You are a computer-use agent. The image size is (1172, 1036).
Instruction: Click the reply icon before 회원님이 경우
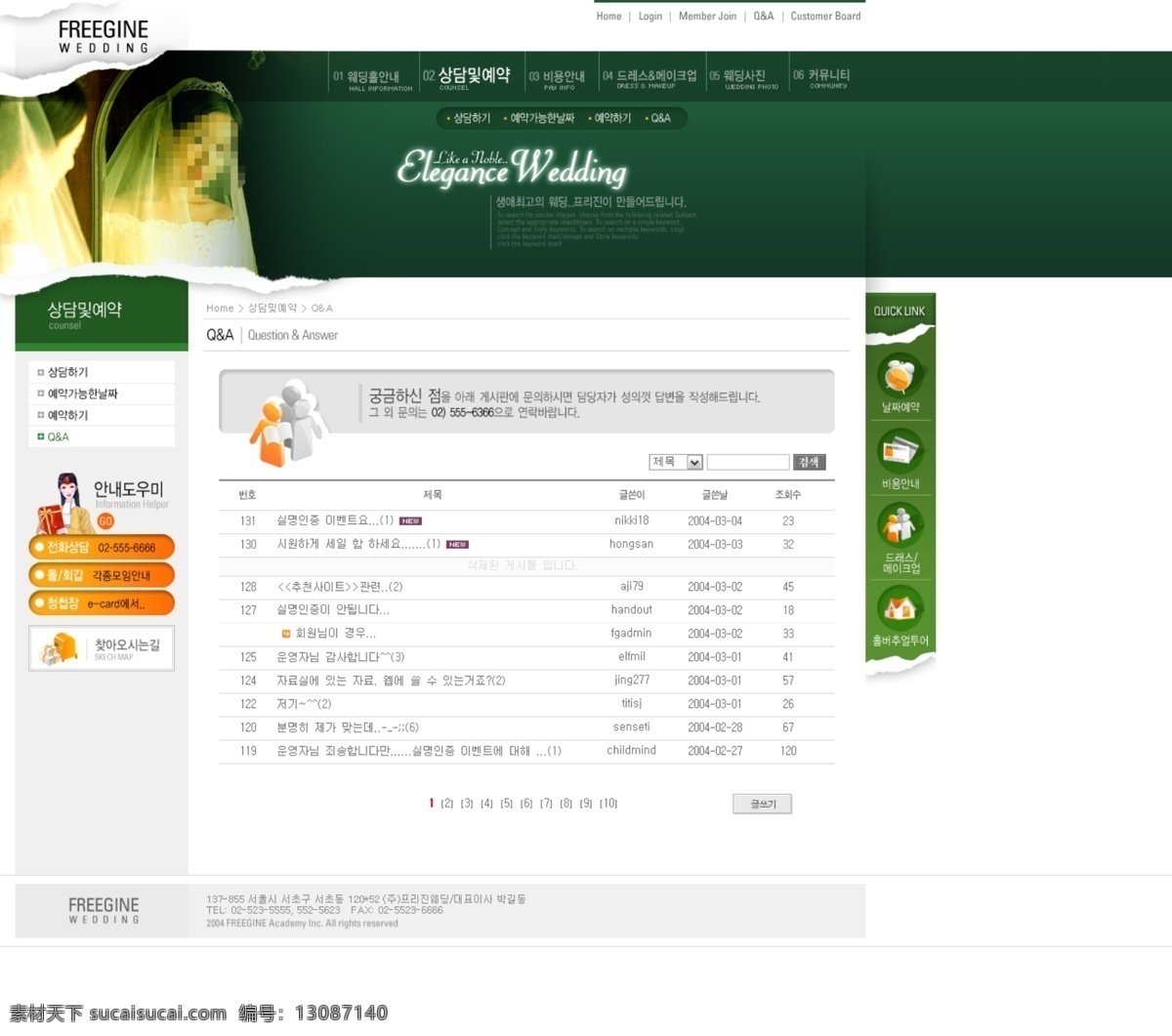[286, 634]
